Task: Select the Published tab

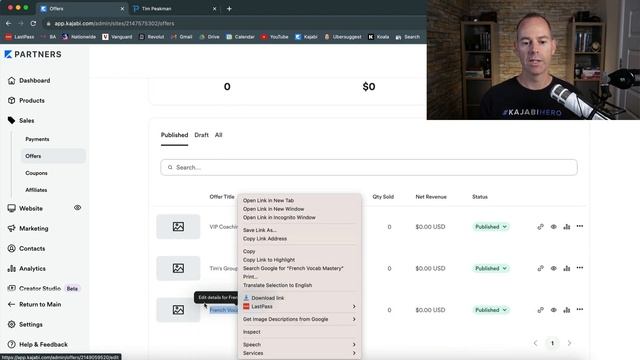Action: [x=174, y=135]
